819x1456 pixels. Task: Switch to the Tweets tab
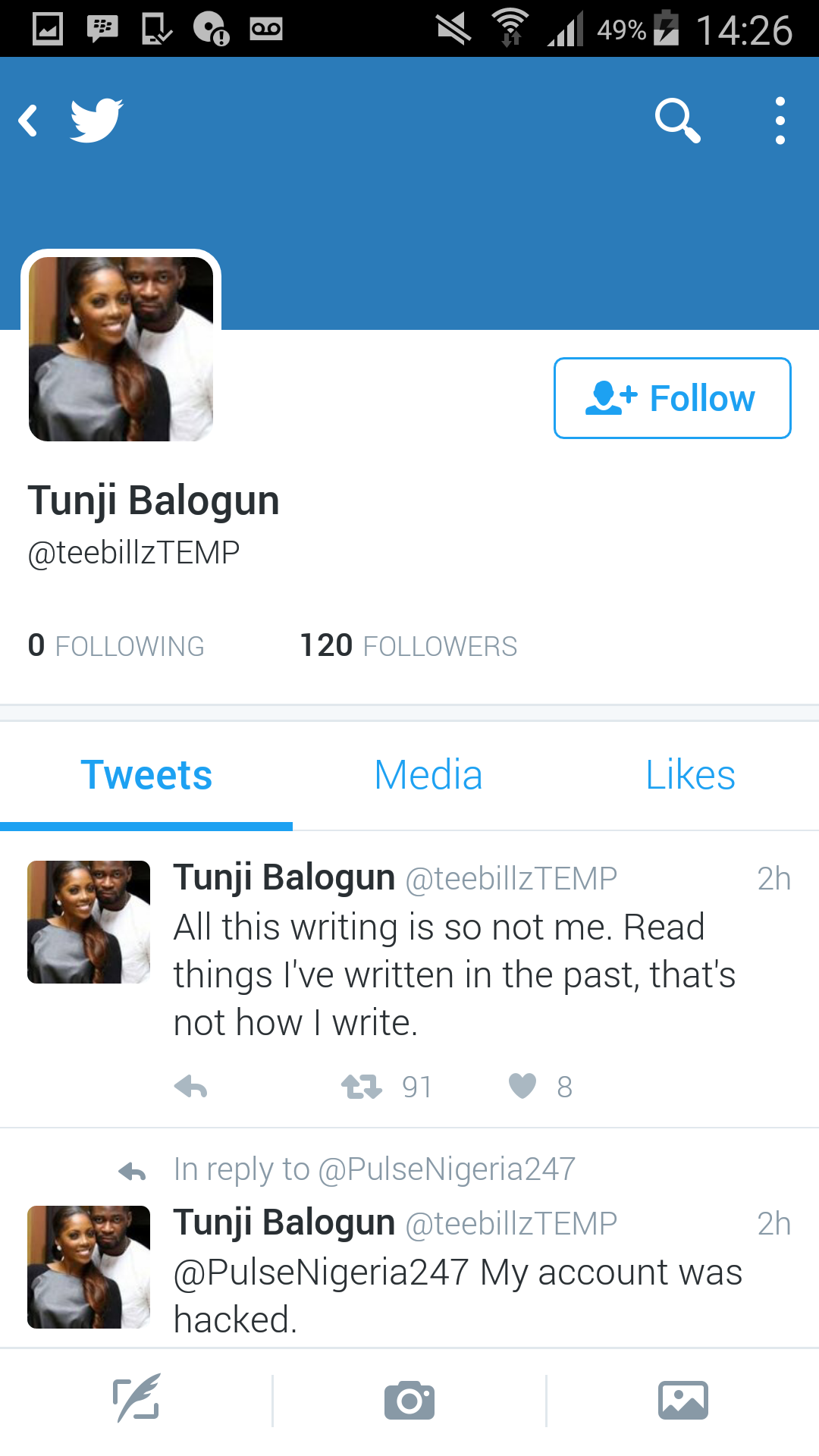coord(146,776)
